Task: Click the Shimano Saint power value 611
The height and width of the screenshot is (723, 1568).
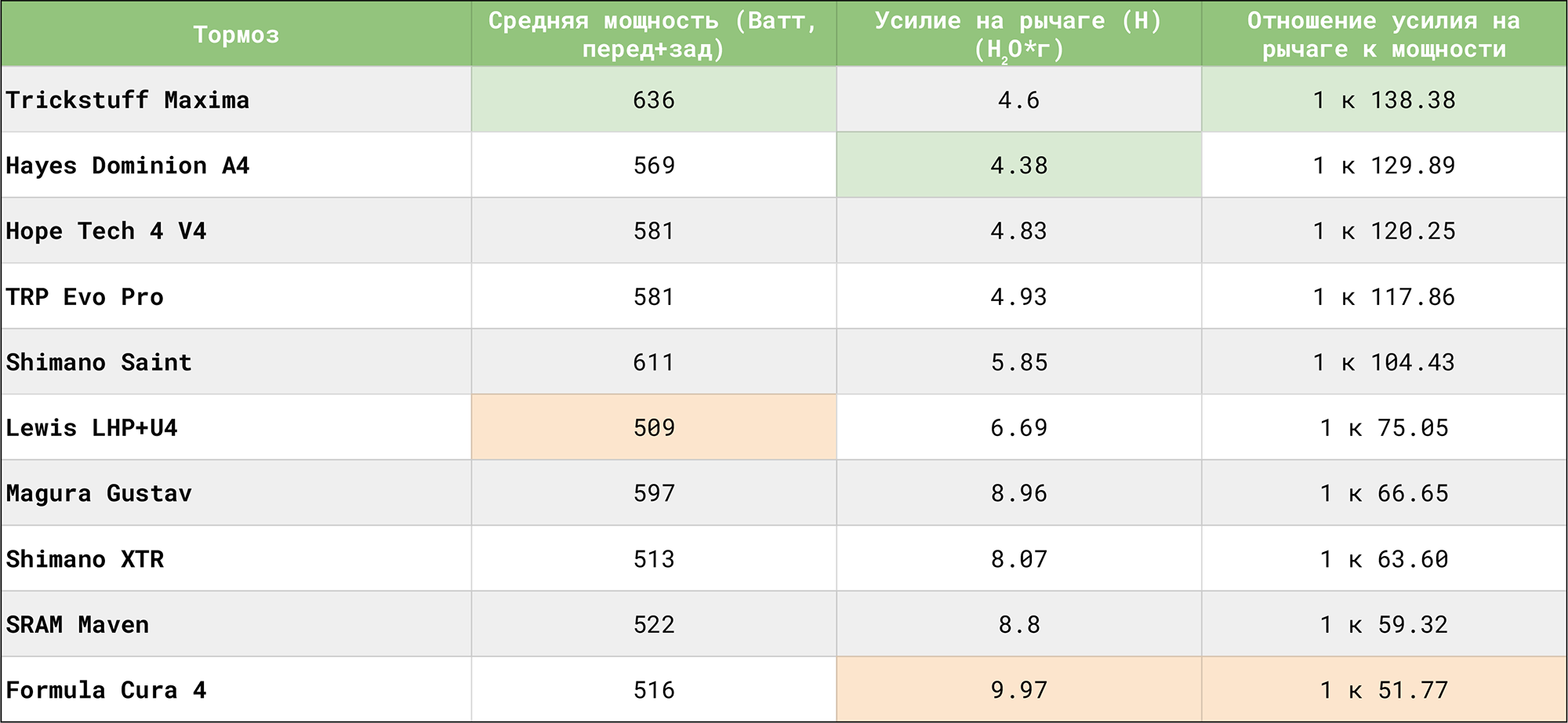Action: 653,362
